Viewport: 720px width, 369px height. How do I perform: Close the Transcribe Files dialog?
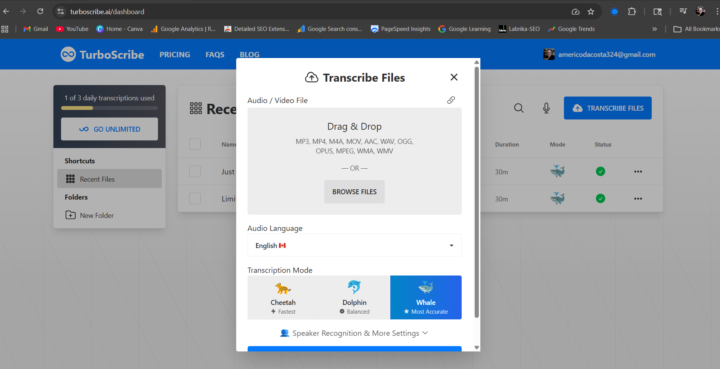coord(454,77)
